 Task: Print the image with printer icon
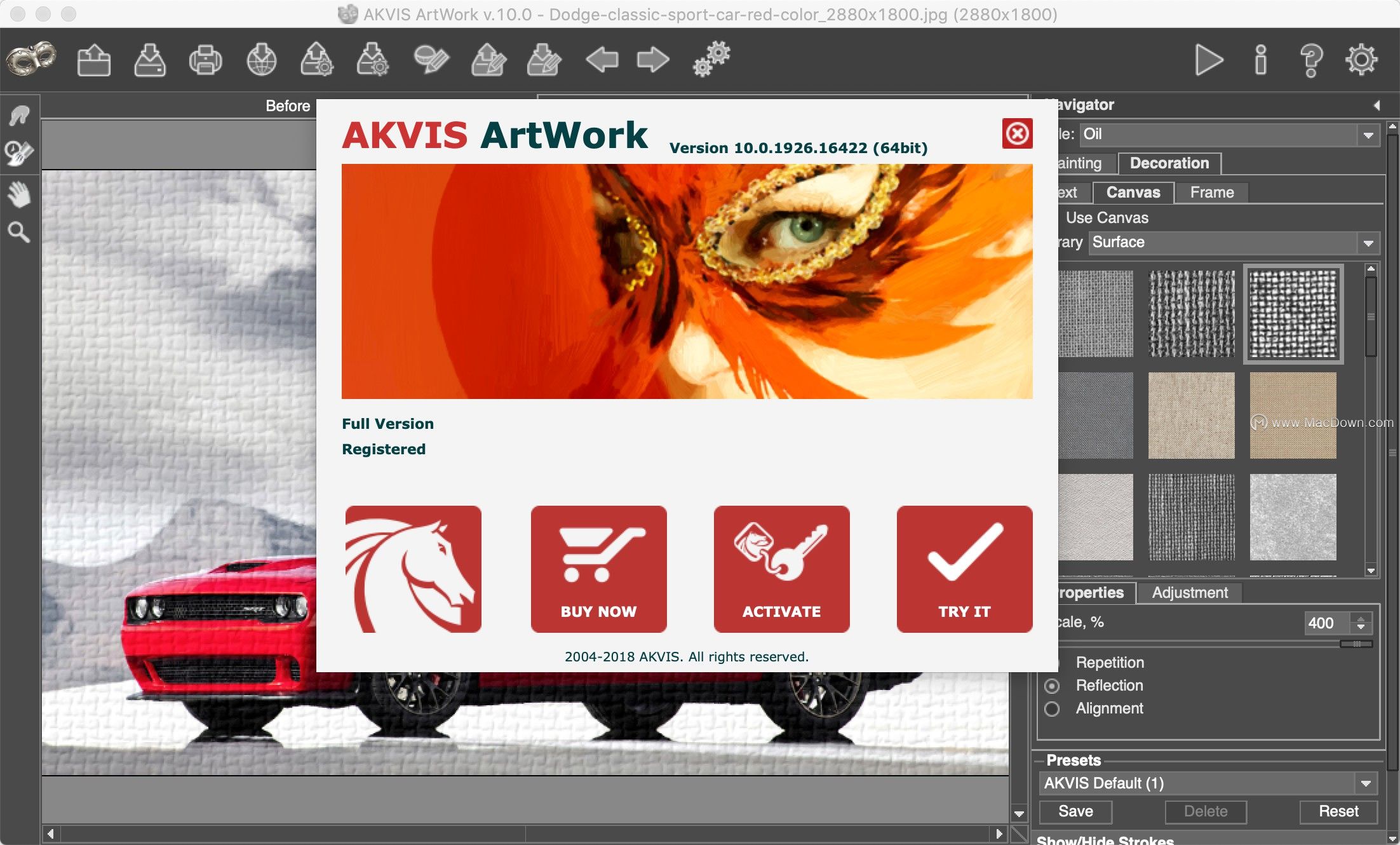tap(205, 60)
